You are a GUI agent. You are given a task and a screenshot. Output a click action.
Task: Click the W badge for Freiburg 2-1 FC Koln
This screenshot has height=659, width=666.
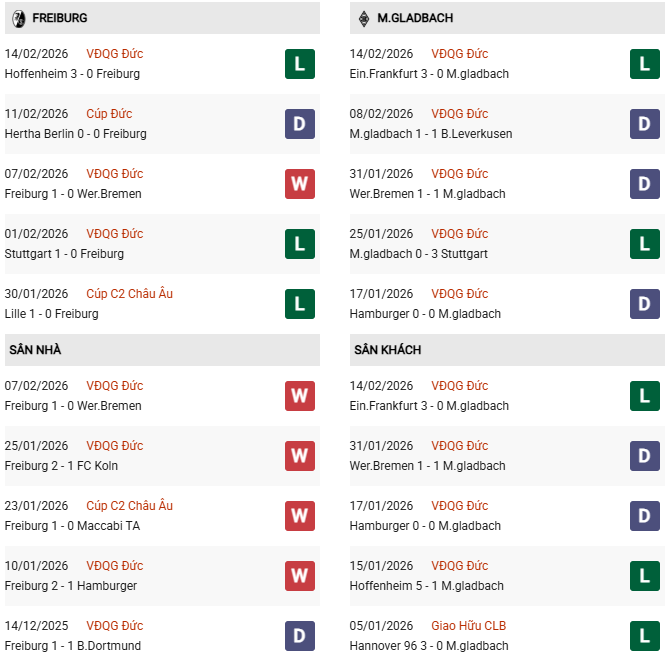click(x=299, y=456)
